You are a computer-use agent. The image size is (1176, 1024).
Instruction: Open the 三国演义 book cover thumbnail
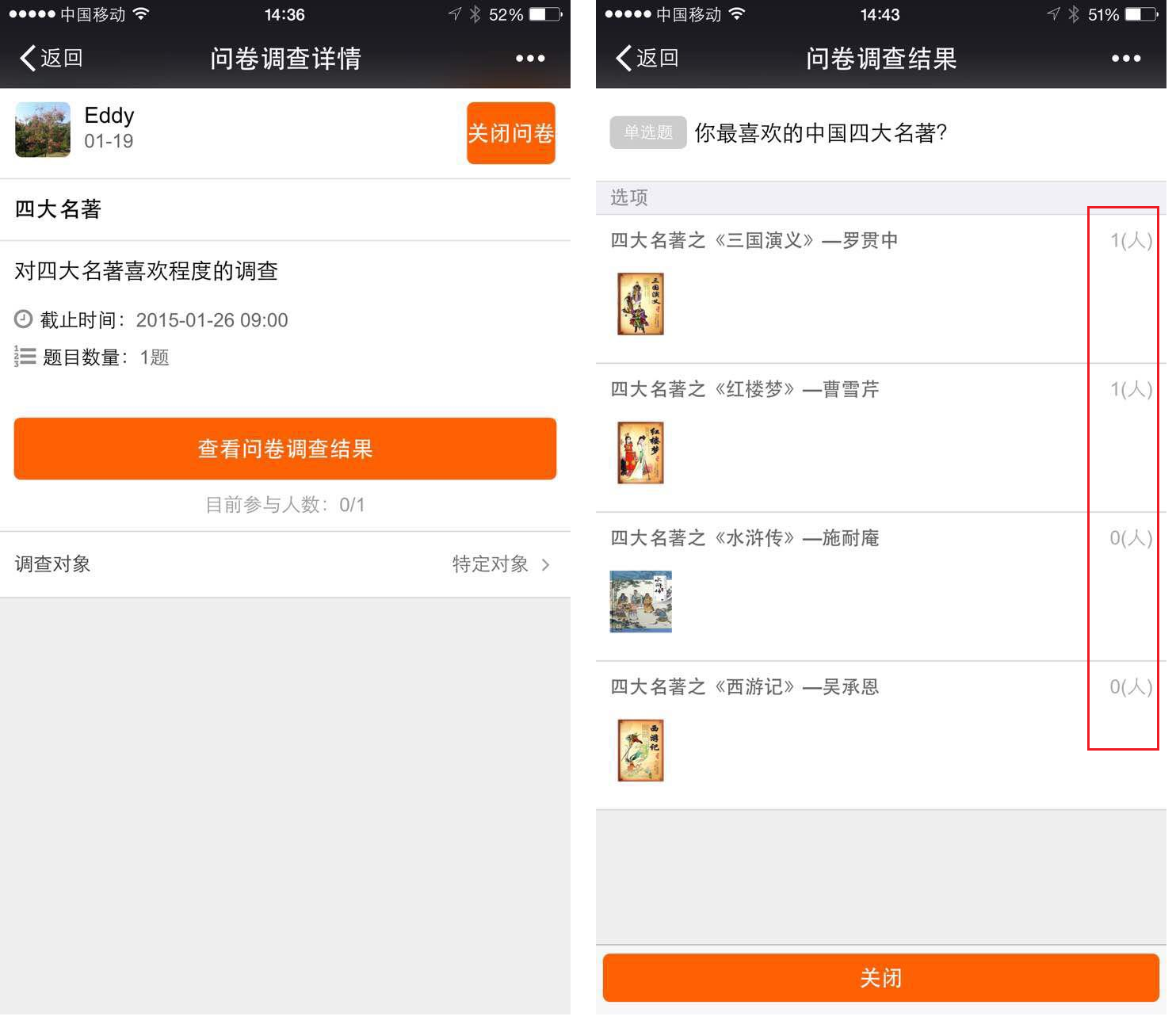coord(640,304)
